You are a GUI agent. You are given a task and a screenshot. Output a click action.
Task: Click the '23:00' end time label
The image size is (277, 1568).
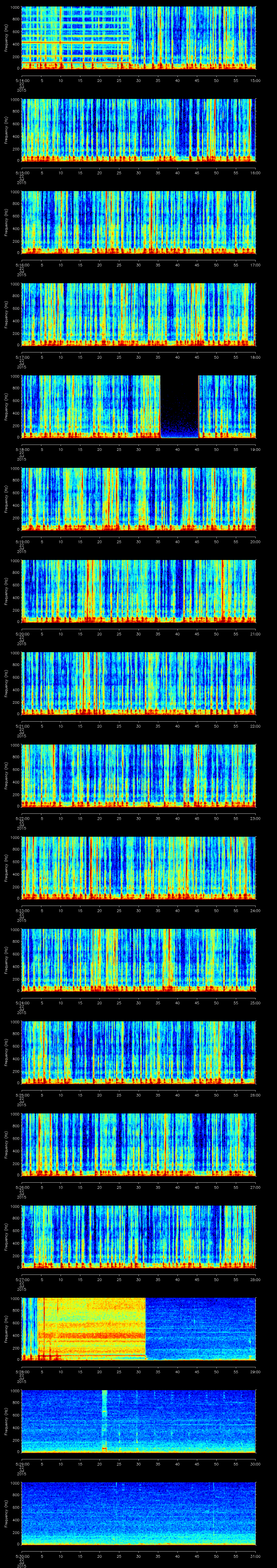pyautogui.click(x=255, y=818)
